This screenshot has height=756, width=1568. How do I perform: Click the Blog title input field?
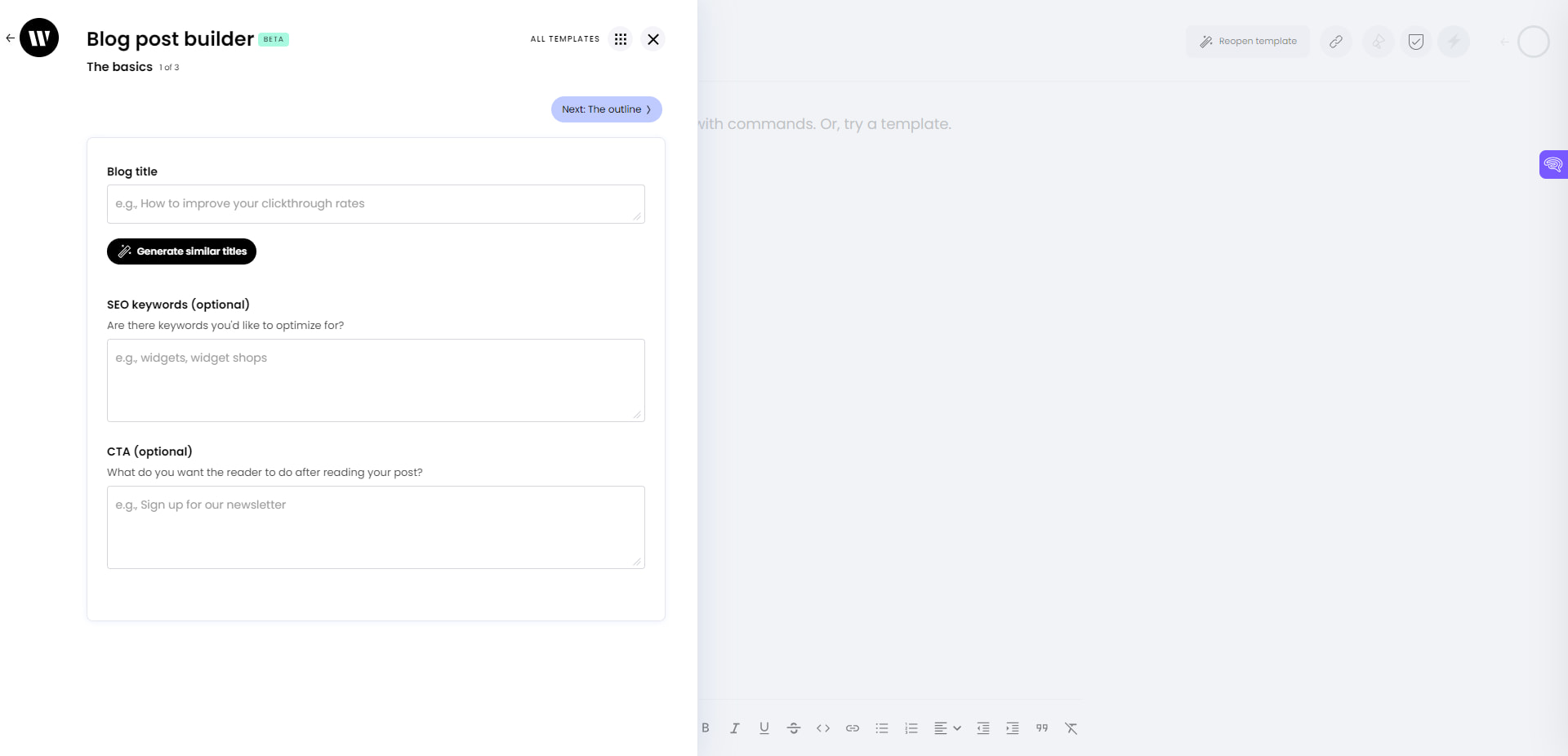point(376,204)
